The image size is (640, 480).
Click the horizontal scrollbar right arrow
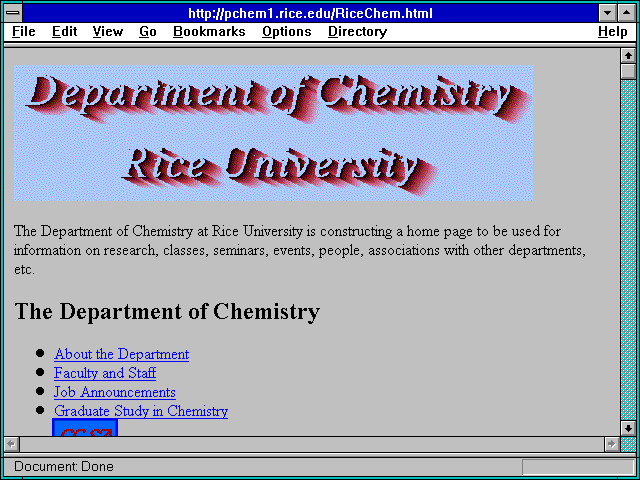coord(611,444)
